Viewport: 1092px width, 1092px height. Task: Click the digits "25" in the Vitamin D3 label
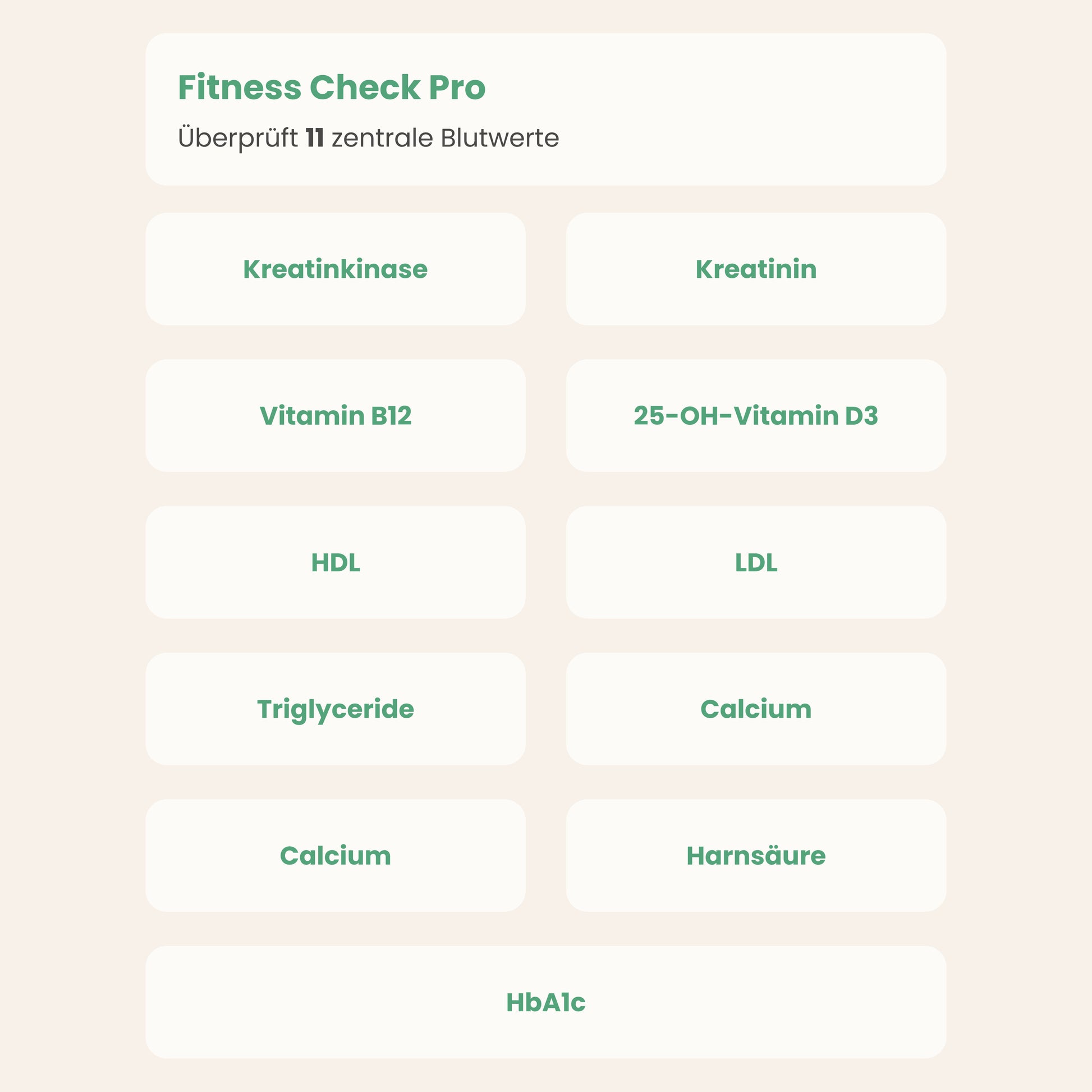(648, 415)
